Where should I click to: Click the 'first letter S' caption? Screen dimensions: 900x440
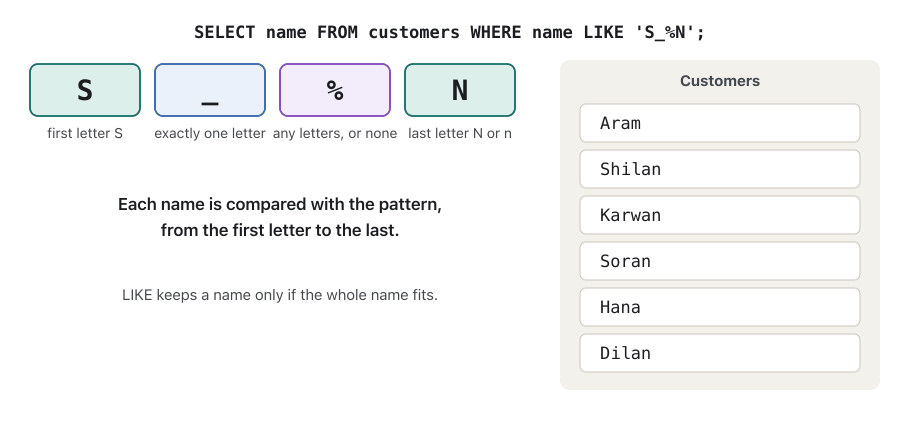click(85, 133)
